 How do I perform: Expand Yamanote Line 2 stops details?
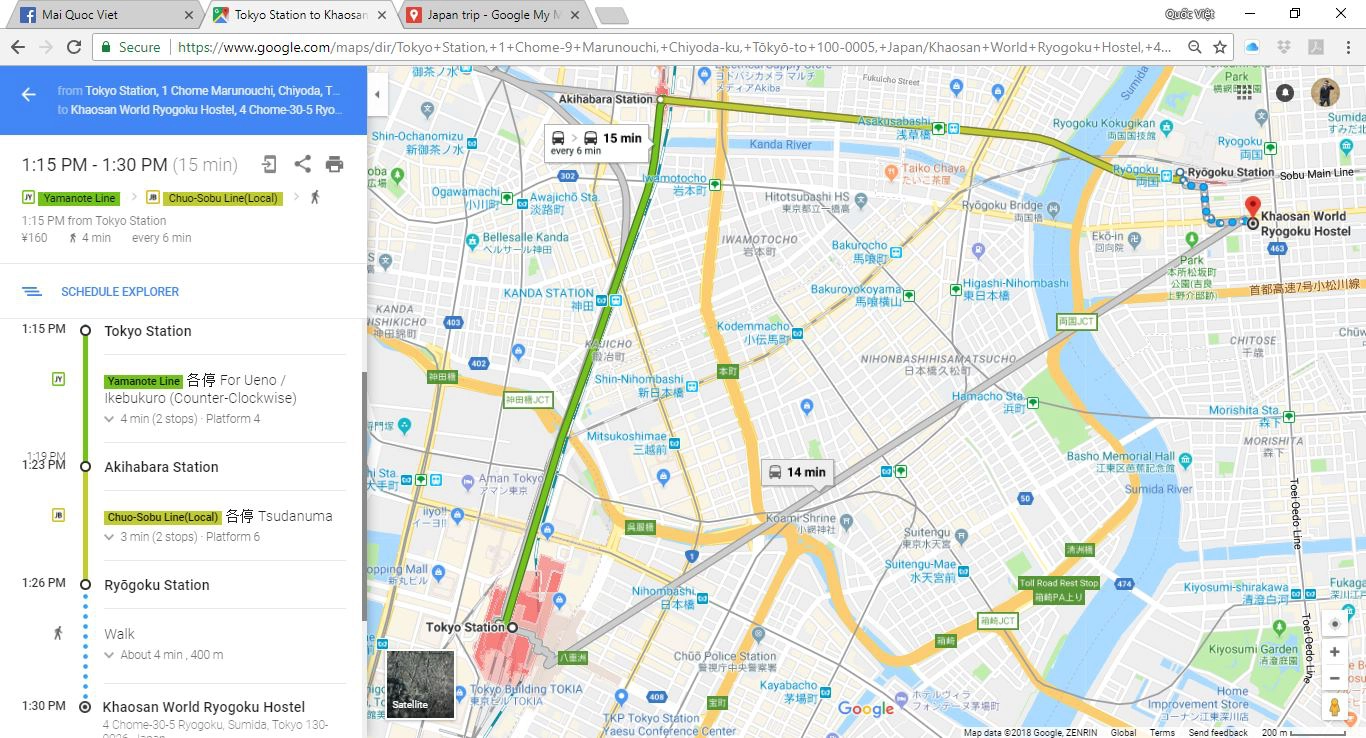(182, 419)
